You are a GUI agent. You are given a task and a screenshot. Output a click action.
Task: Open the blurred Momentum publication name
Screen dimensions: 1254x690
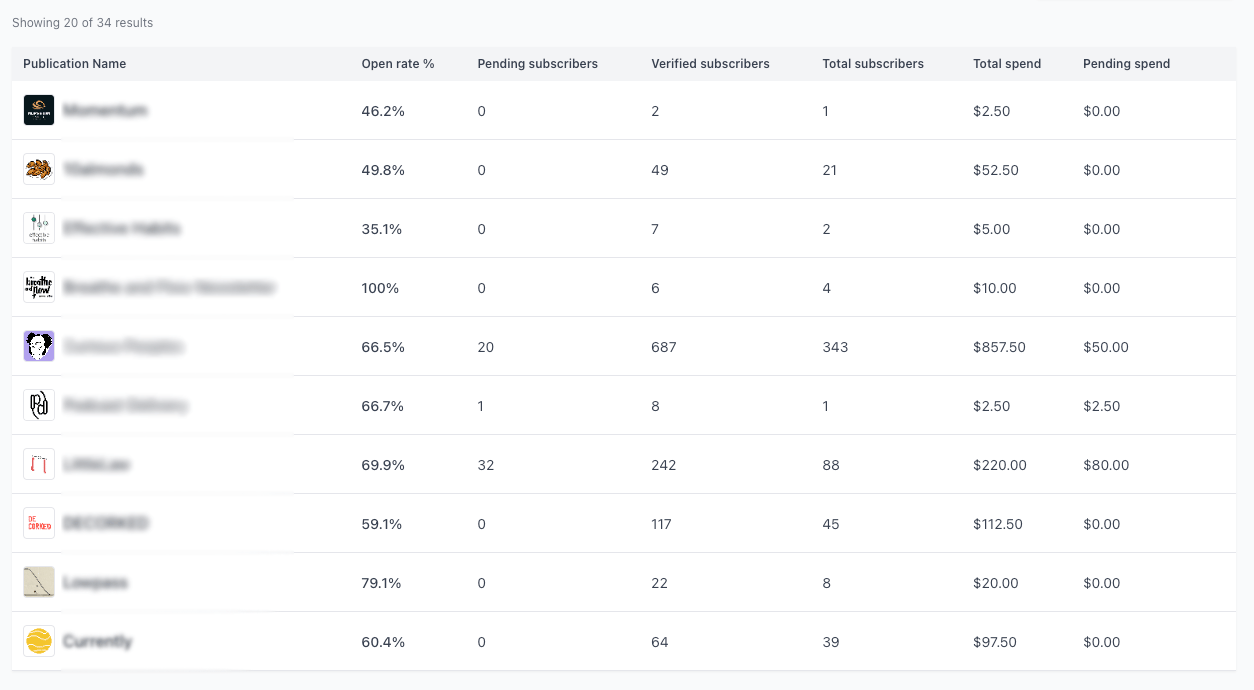(105, 110)
